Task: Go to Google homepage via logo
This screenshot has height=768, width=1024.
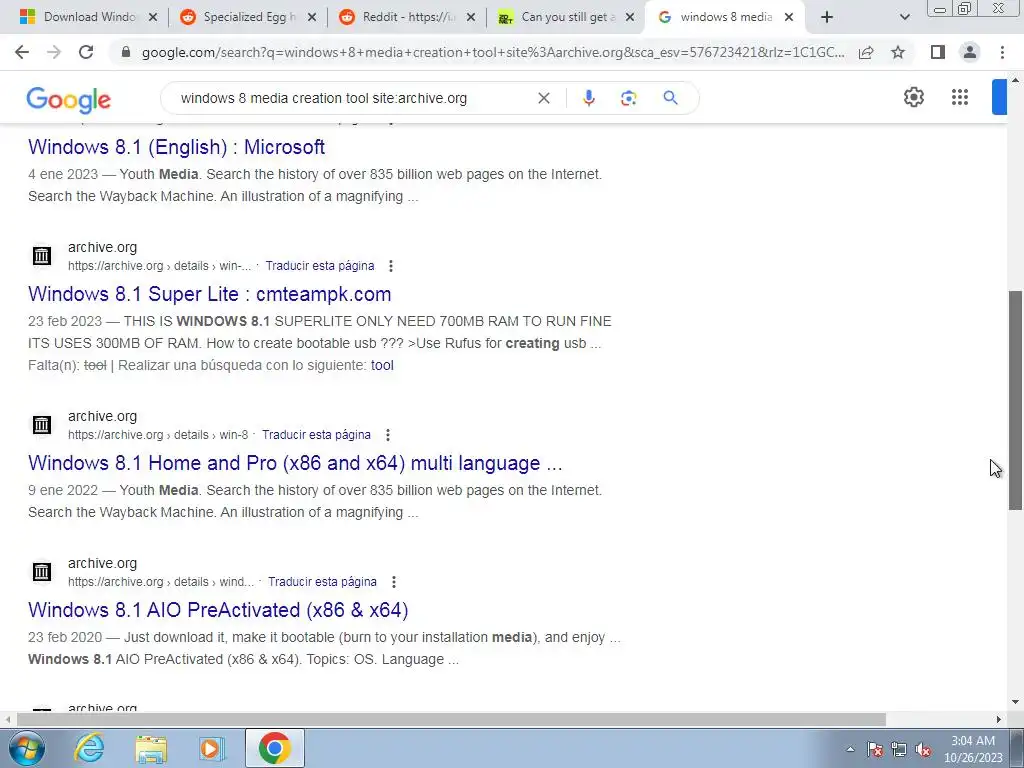Action: pyautogui.click(x=69, y=100)
